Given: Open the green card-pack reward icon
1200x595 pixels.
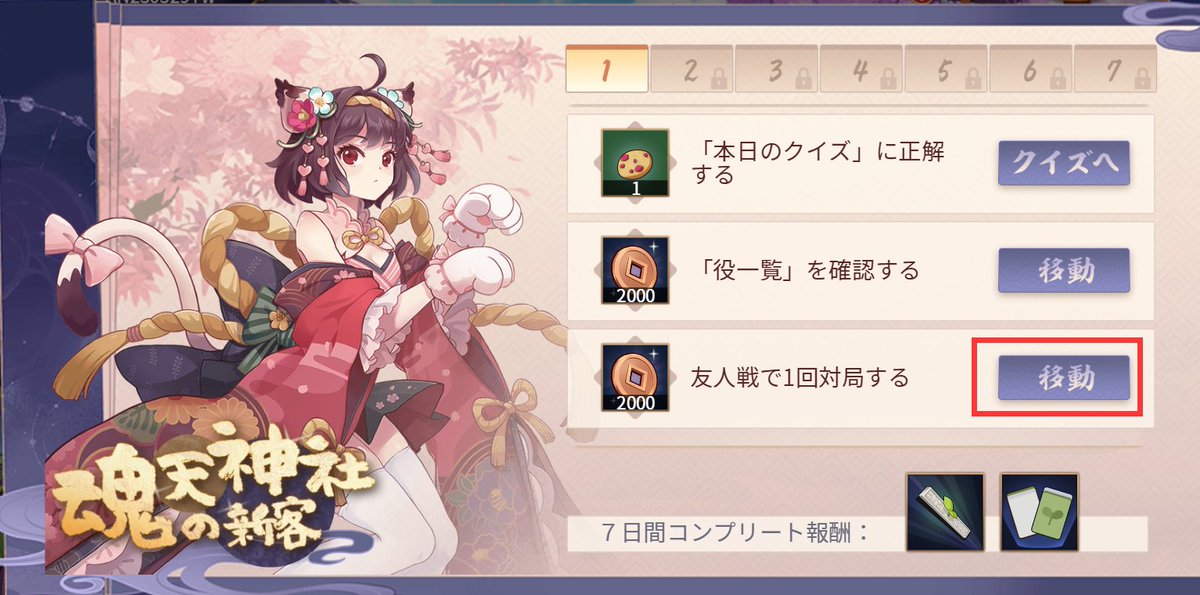Looking at the screenshot, I should (1039, 512).
